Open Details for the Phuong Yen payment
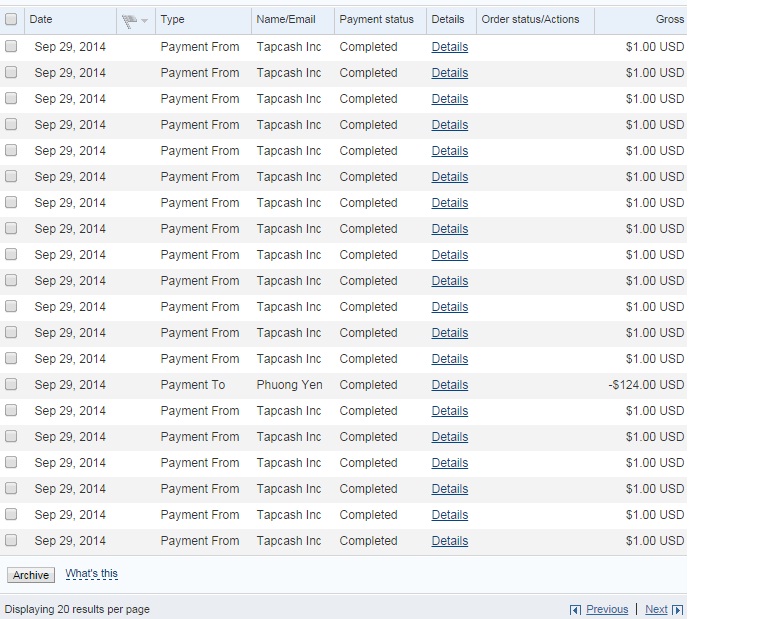Viewport: 768px width, 619px height. pyautogui.click(x=449, y=385)
